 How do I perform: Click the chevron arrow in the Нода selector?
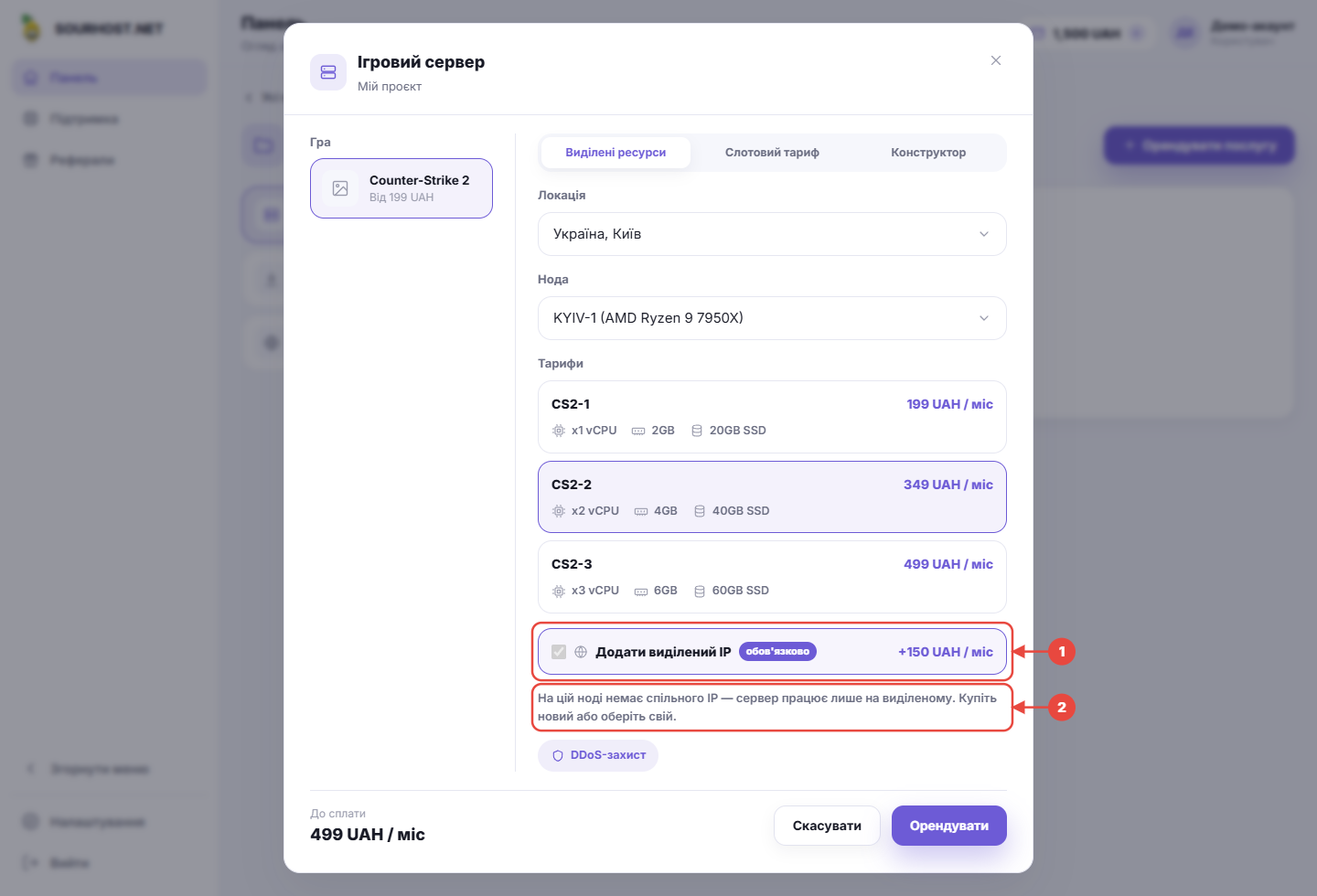click(984, 318)
